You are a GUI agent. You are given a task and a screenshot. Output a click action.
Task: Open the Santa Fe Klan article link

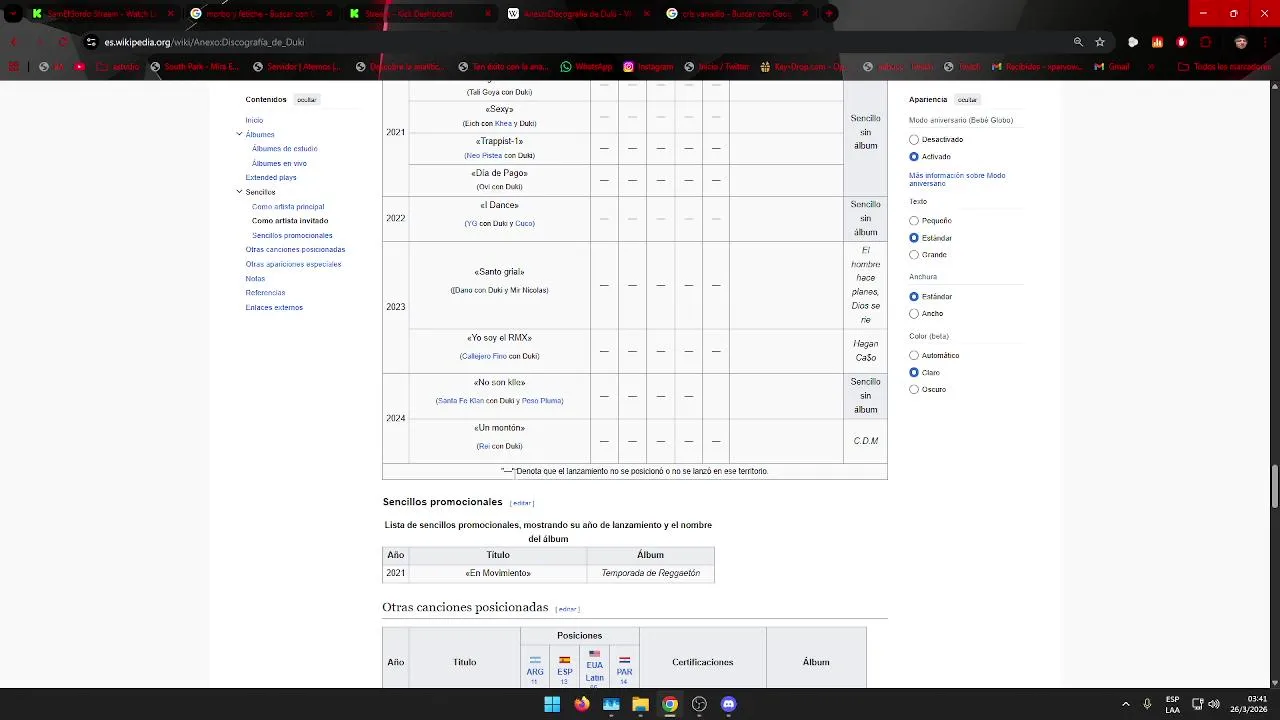(460, 401)
